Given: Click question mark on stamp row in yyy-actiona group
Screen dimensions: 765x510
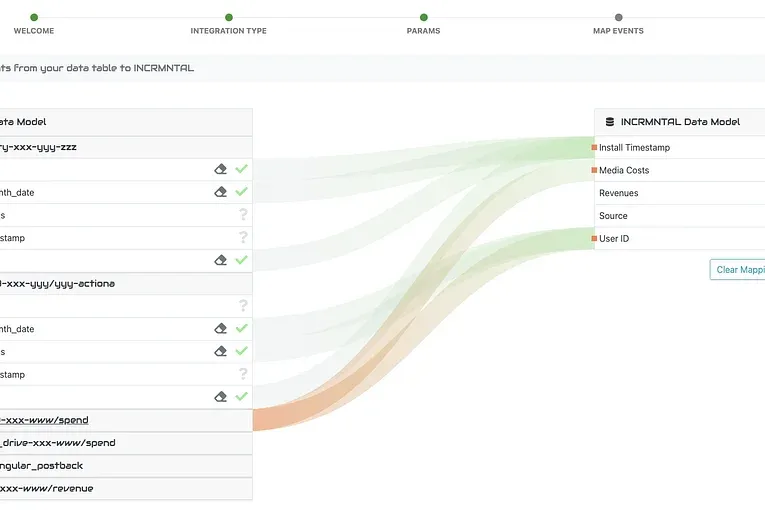Looking at the screenshot, I should click(243, 374).
